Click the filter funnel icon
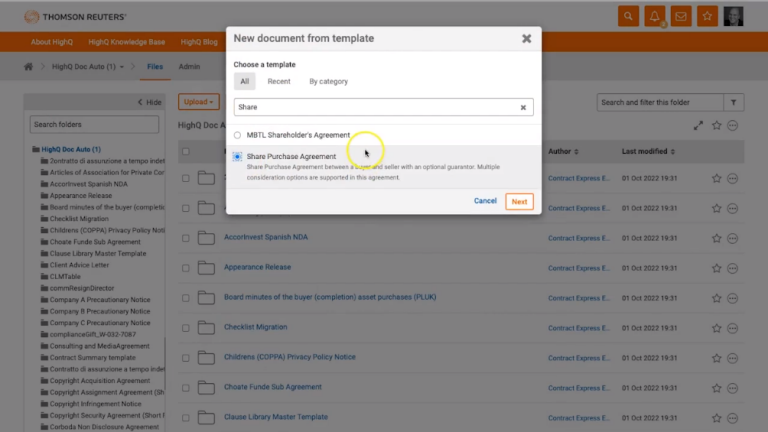This screenshot has width=768, height=432. tap(734, 102)
